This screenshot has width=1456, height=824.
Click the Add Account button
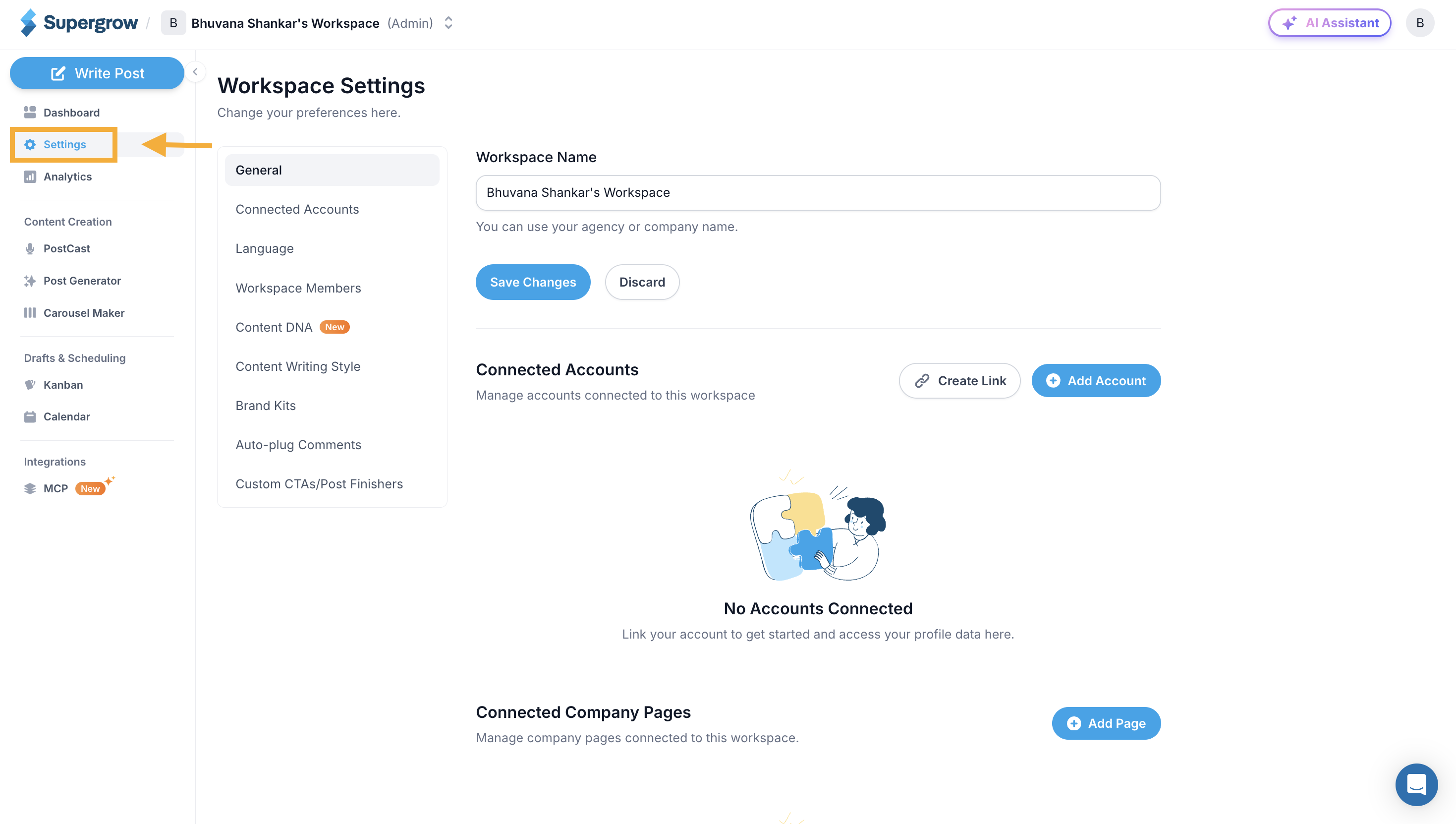point(1096,381)
